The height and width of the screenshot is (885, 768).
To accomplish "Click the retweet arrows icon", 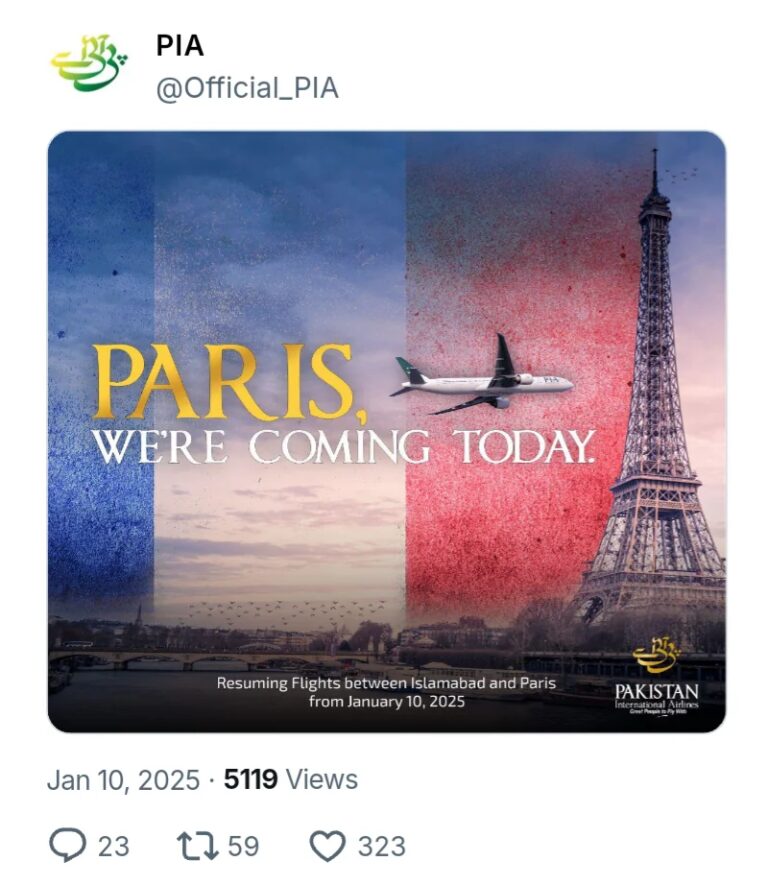I will [x=196, y=845].
